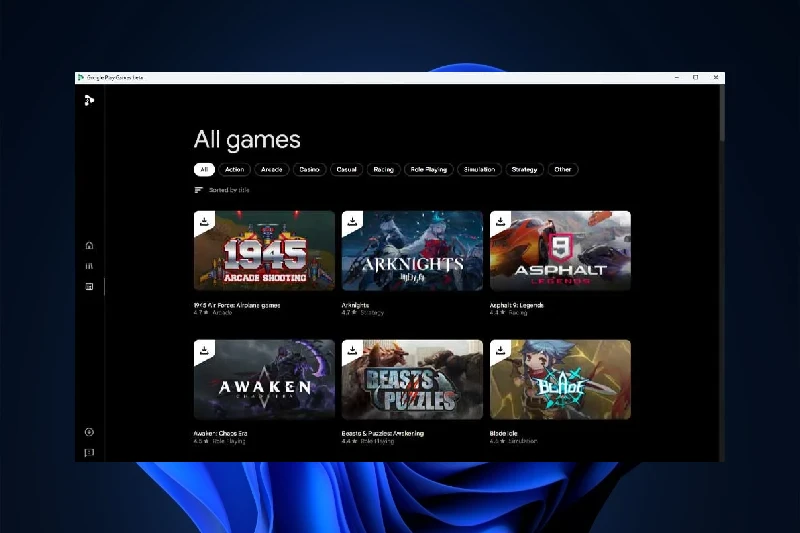Open the Blade Idle game thumbnail
Screen dimensions: 800x533
560,379
